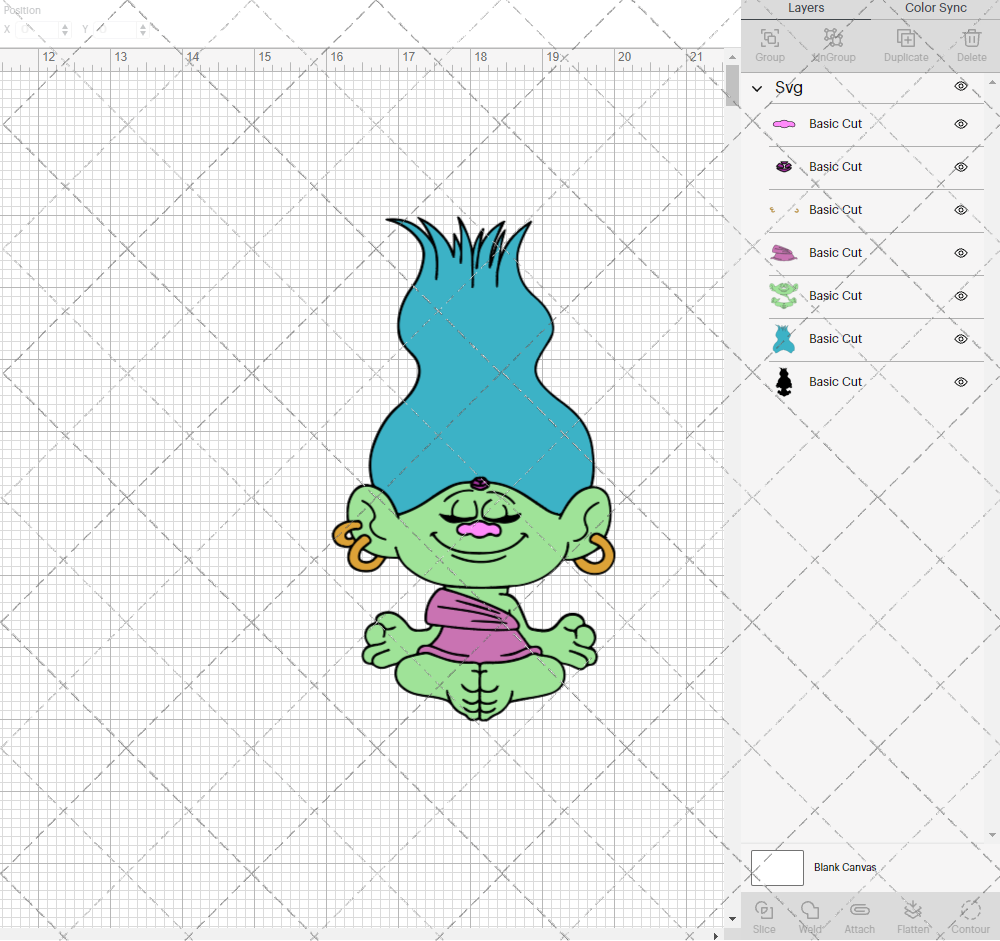Hide the gold earrings Basic Cut layer

coord(960,210)
